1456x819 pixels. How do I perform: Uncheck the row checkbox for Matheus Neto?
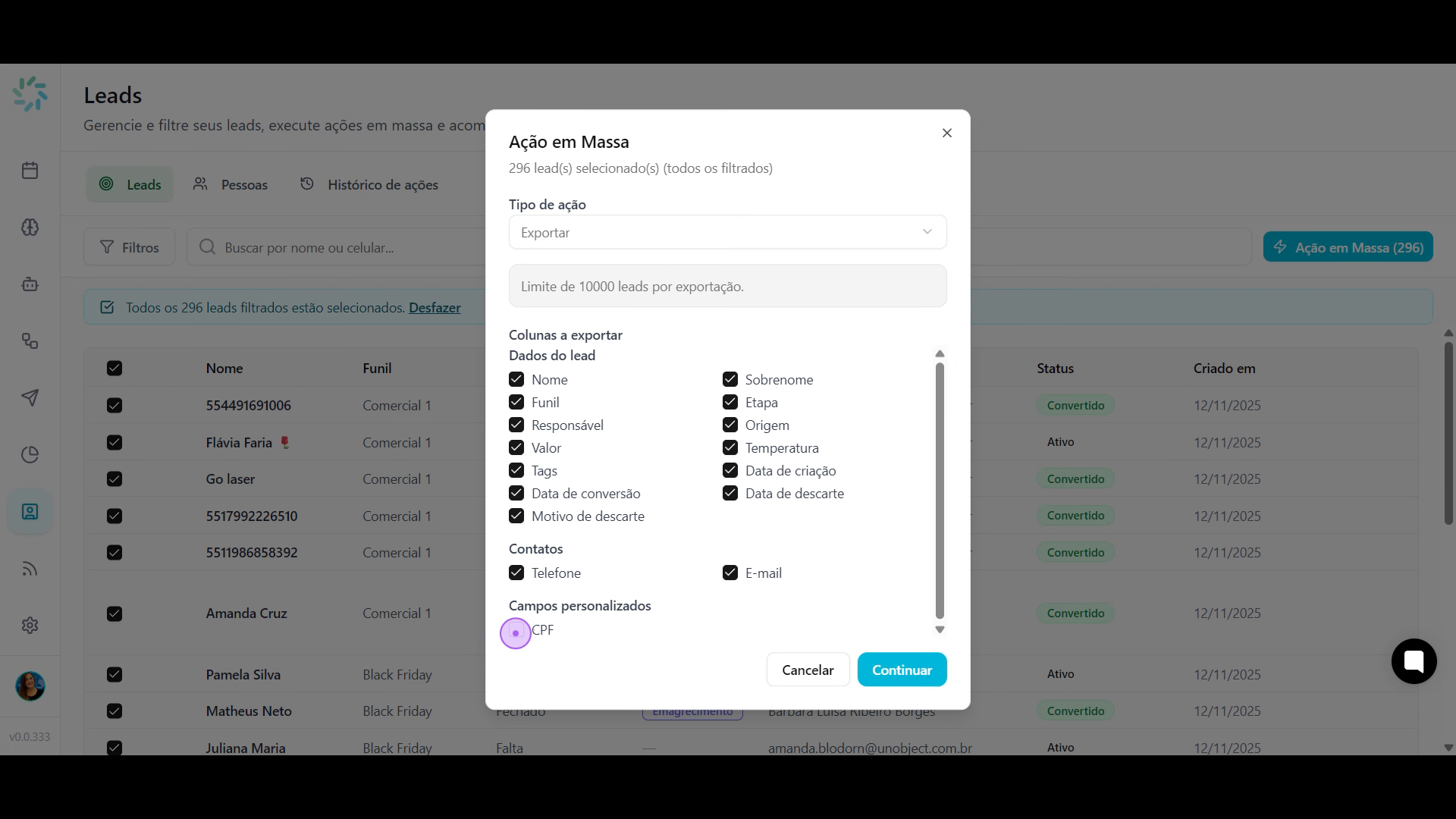tap(115, 711)
